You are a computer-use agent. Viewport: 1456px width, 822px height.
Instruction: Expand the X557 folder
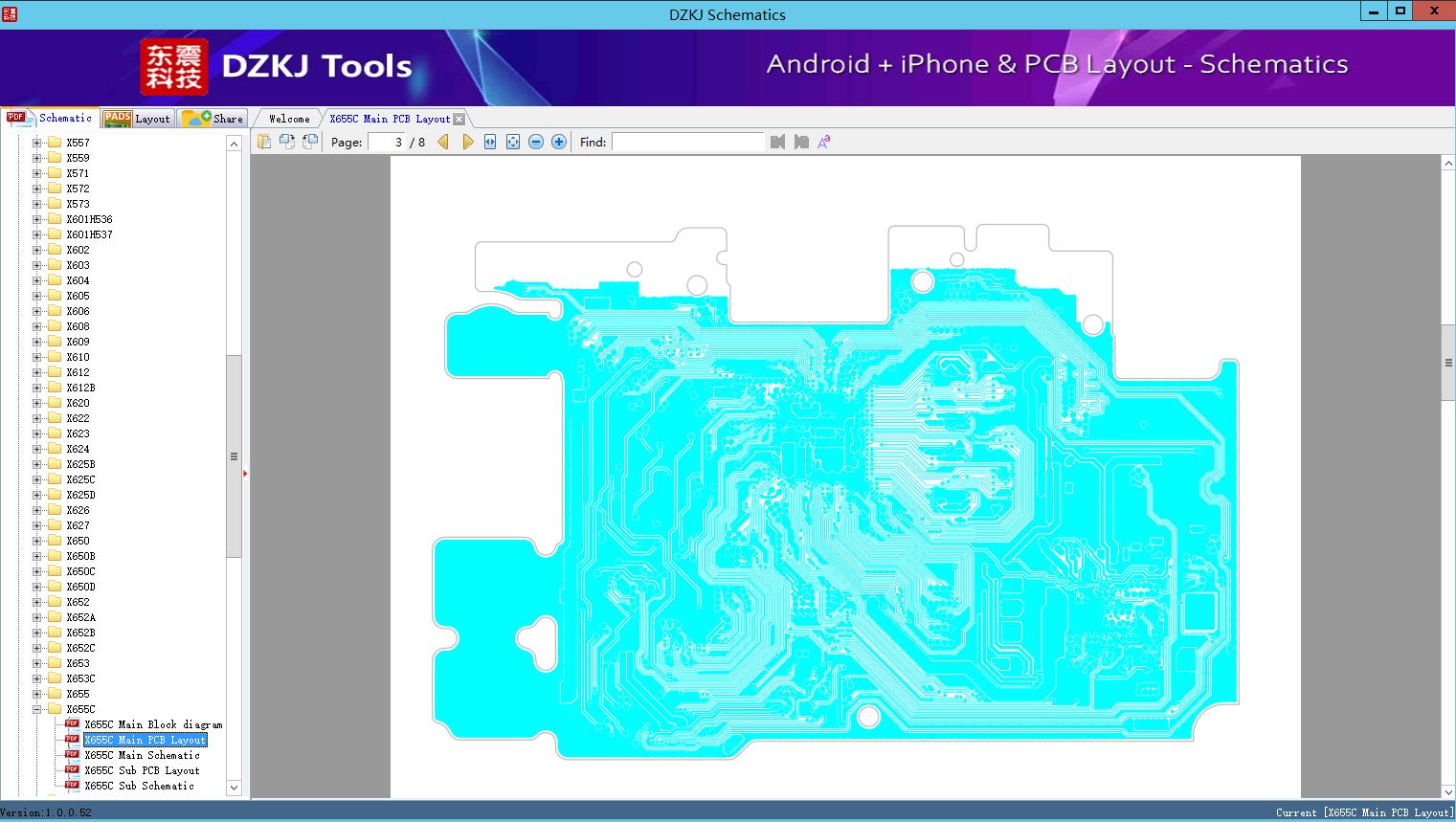37,143
